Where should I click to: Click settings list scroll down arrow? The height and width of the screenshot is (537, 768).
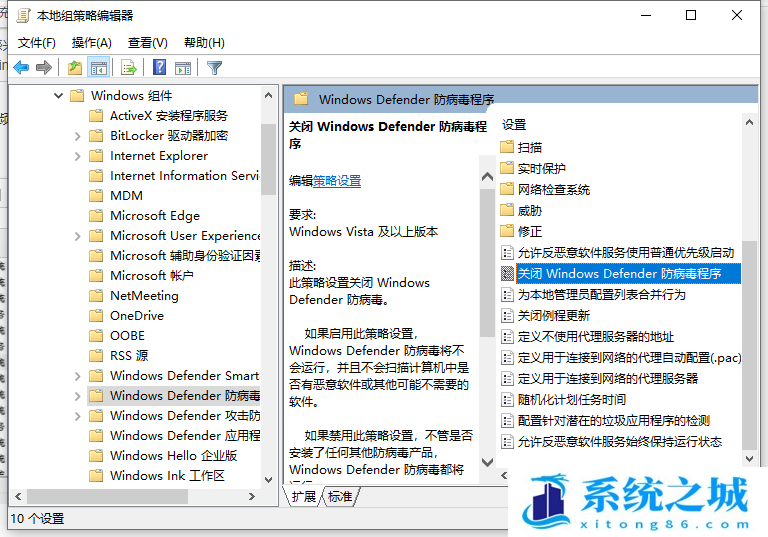pyautogui.click(x=749, y=459)
